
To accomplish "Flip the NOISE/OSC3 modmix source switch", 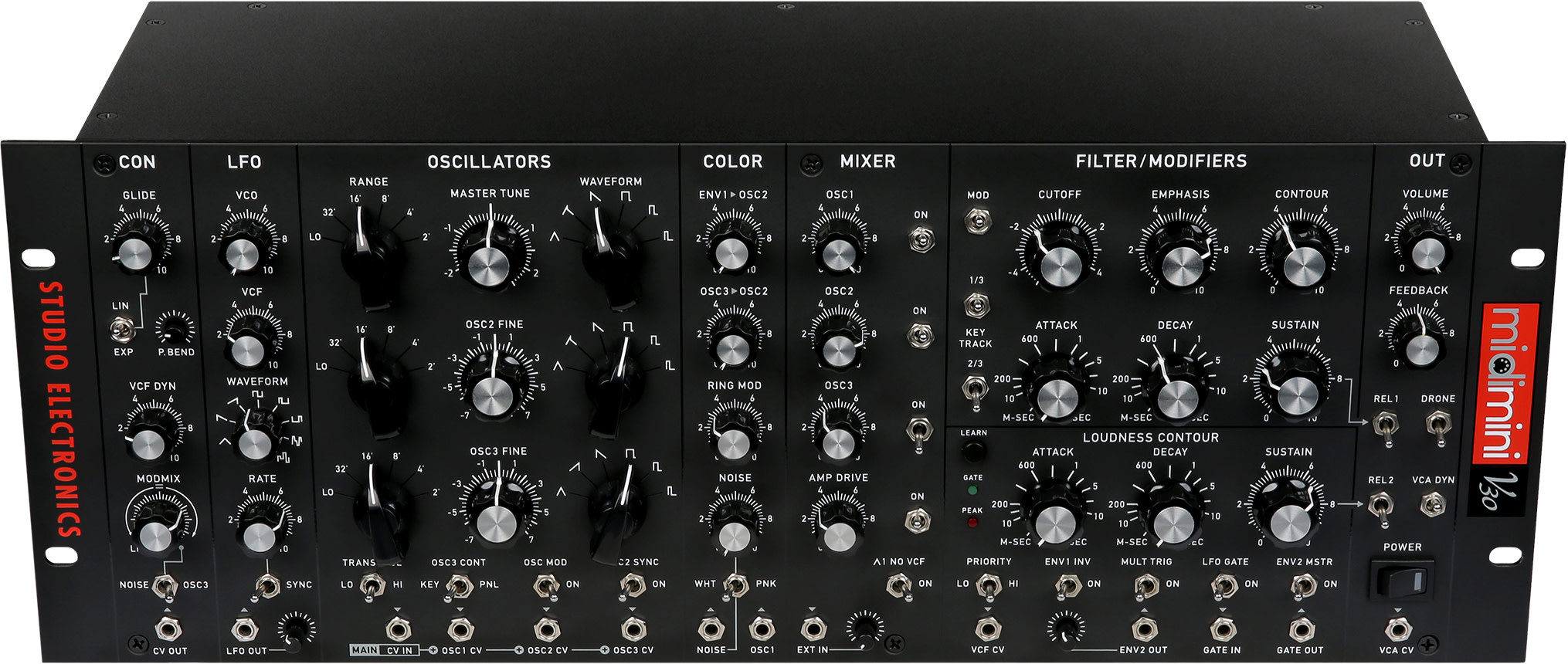I will tap(165, 587).
